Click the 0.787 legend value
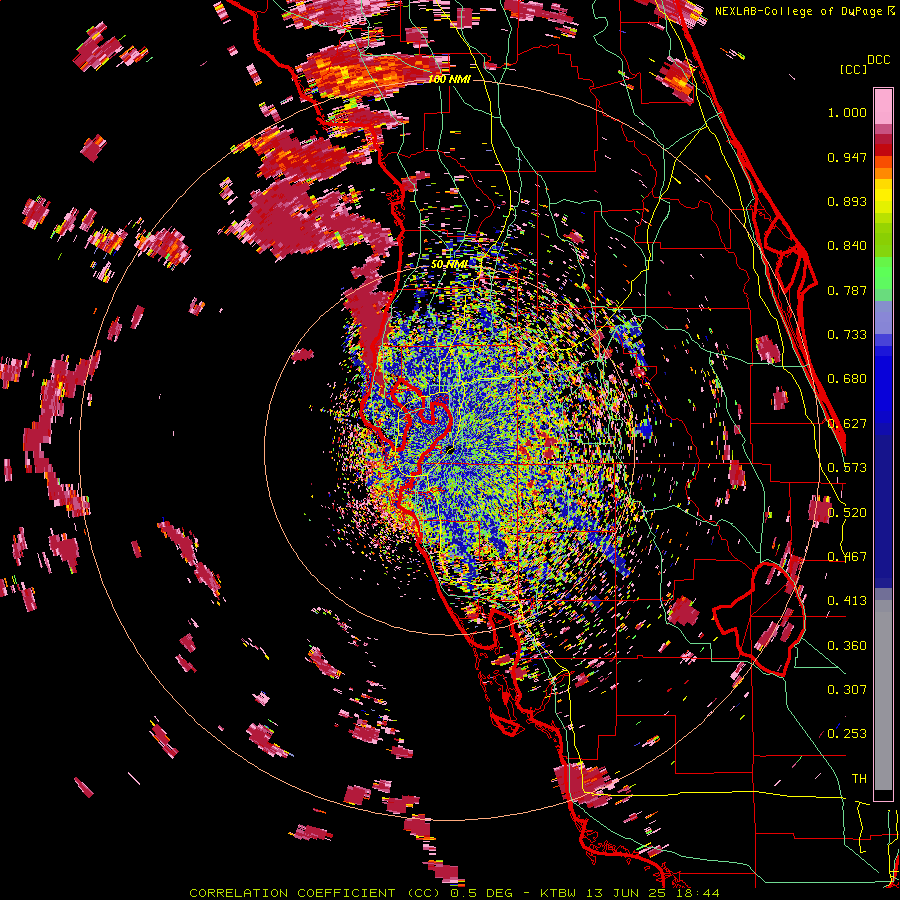900x900 pixels. 847,290
